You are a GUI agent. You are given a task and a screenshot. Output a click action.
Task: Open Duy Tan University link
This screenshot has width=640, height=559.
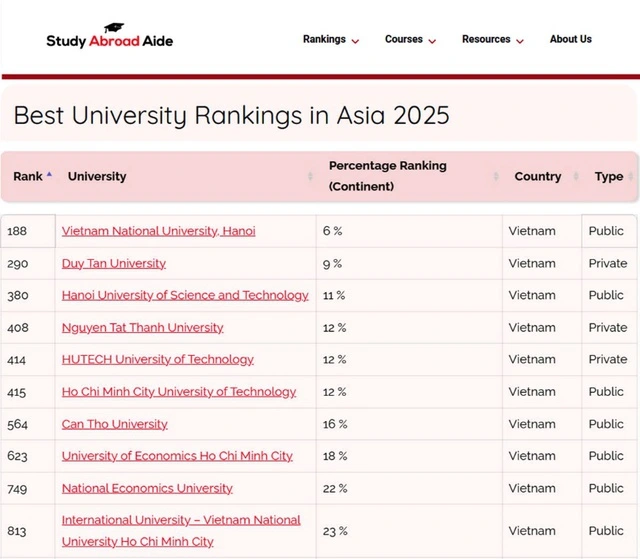point(114,264)
